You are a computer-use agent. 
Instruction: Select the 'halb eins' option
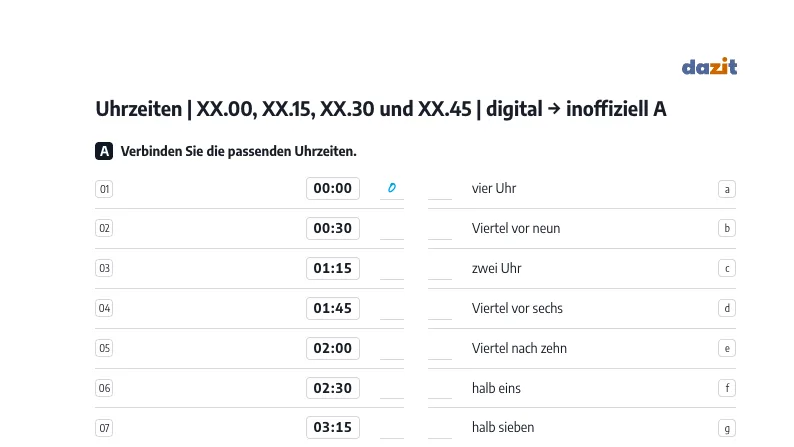point(496,388)
